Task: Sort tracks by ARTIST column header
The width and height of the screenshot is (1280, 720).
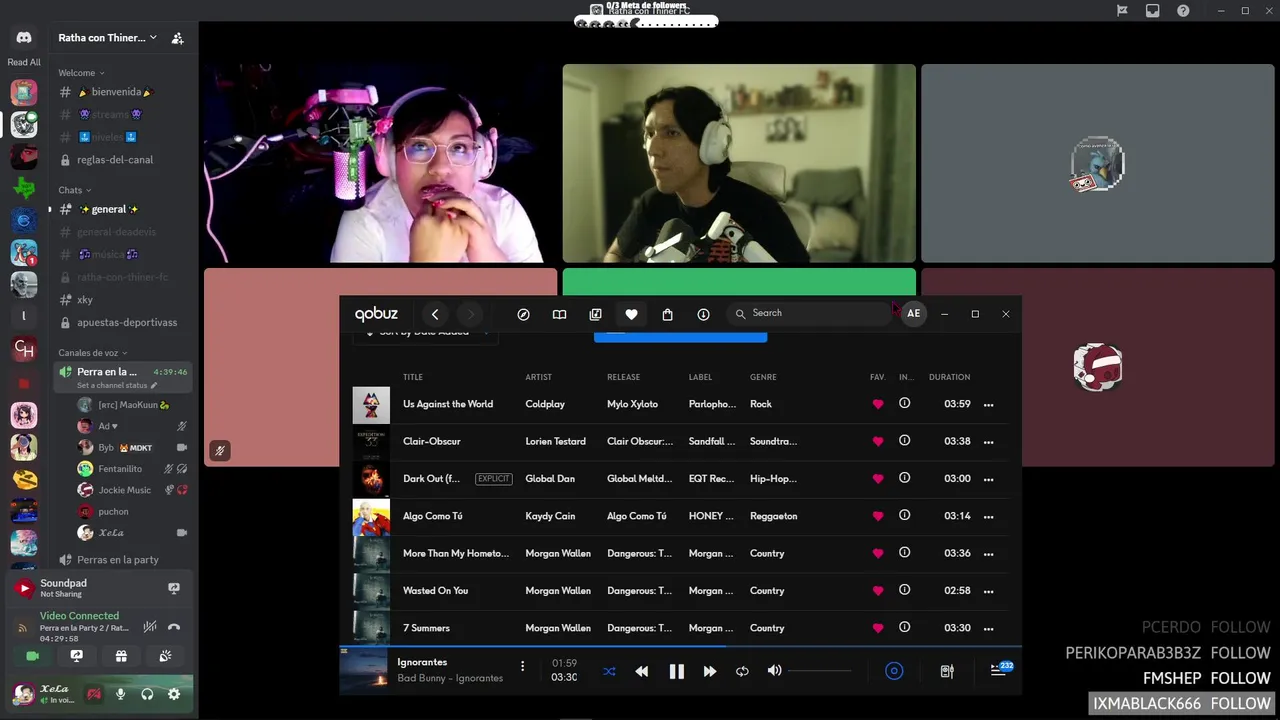Action: (x=539, y=377)
